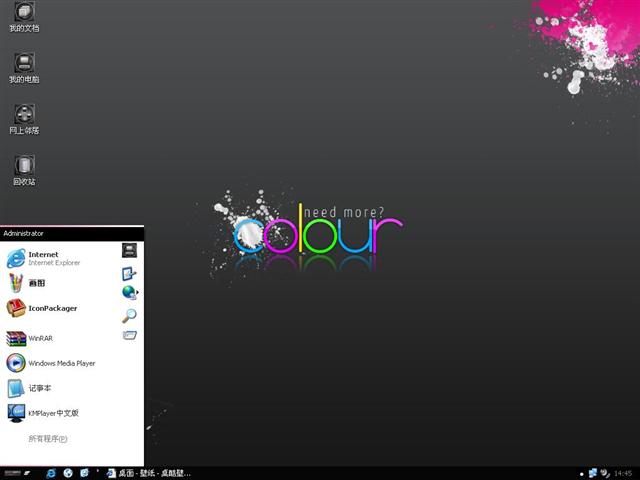This screenshot has width=640, height=480.
Task: Launch Internet Explorer from the start menu
Action: (x=44, y=258)
